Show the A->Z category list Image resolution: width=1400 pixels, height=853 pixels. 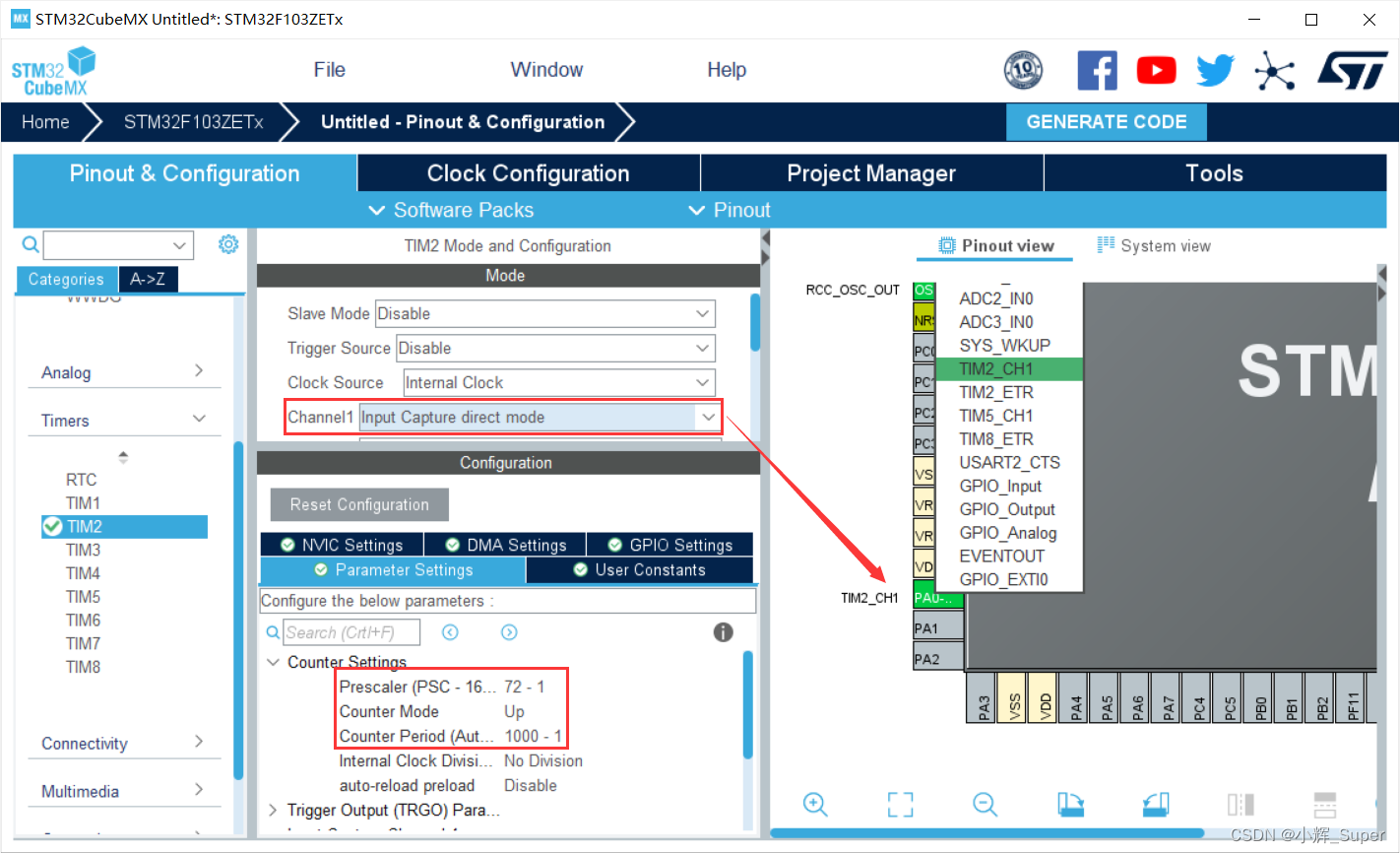pyautogui.click(x=148, y=279)
